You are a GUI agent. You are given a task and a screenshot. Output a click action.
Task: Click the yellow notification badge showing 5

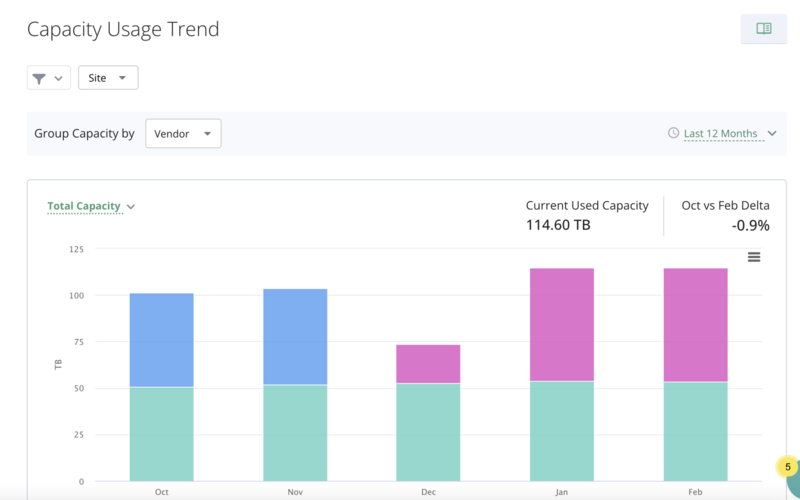(788, 467)
